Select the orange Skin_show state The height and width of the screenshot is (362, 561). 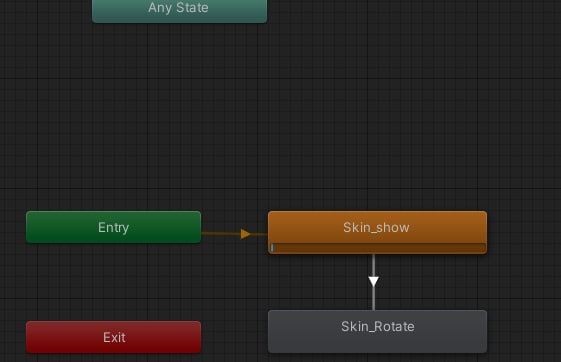377,233
